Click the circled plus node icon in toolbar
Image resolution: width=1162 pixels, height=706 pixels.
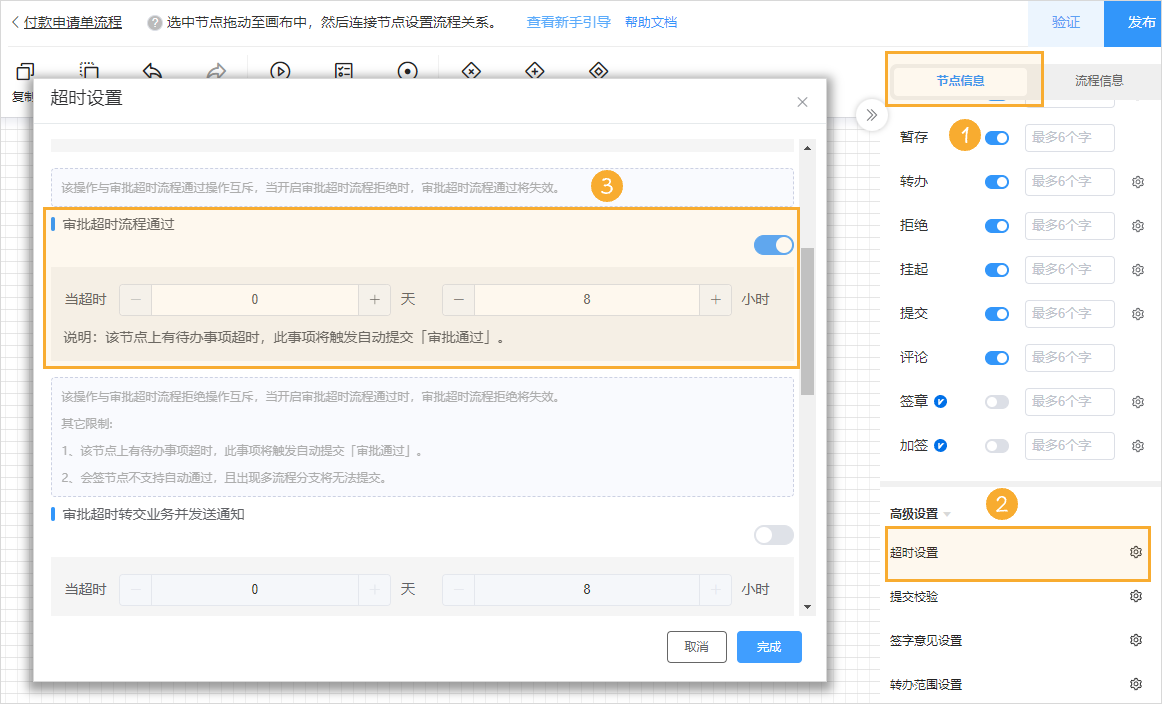tap(535, 70)
